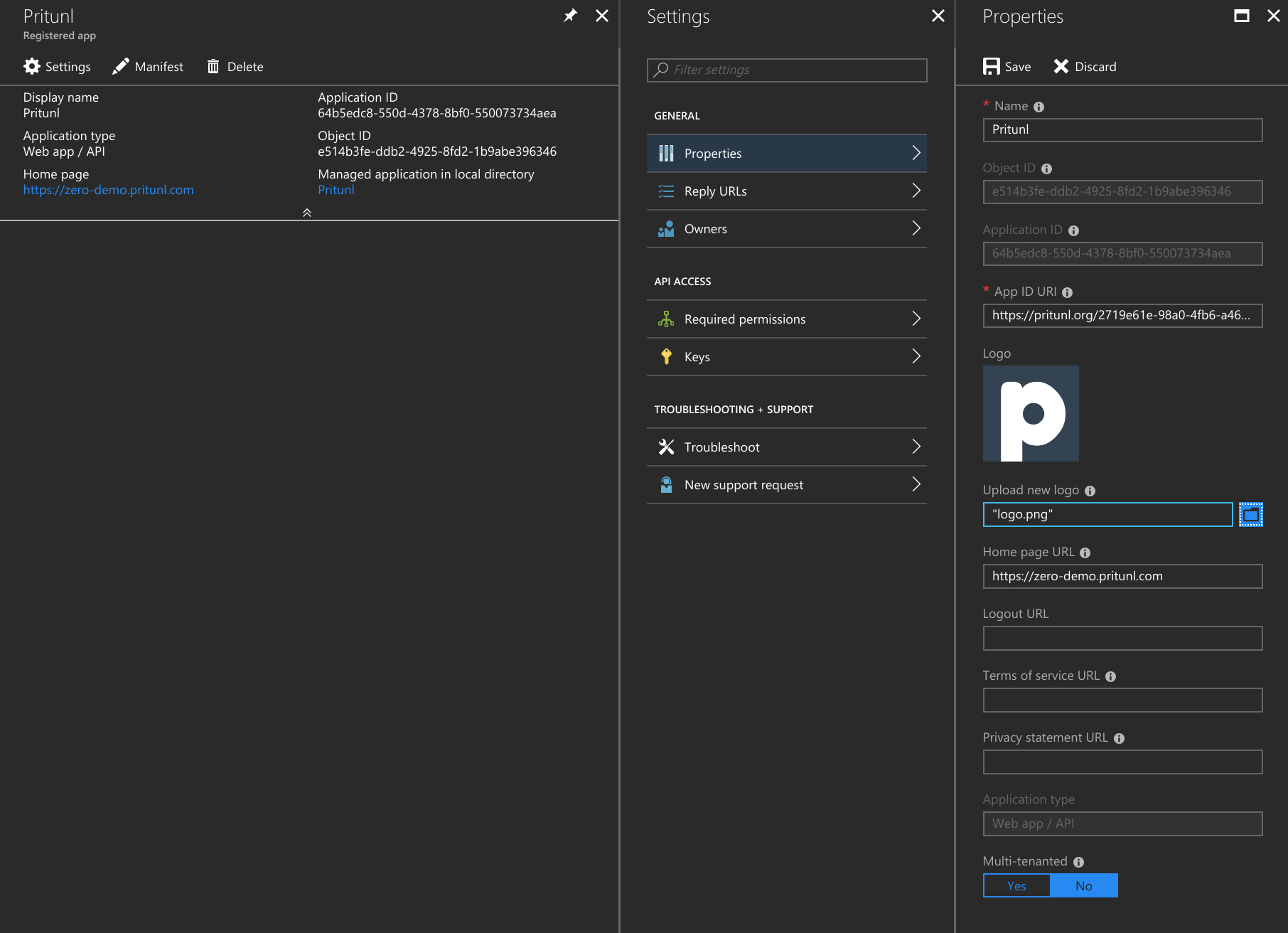Click the Save button label

[x=1018, y=67]
